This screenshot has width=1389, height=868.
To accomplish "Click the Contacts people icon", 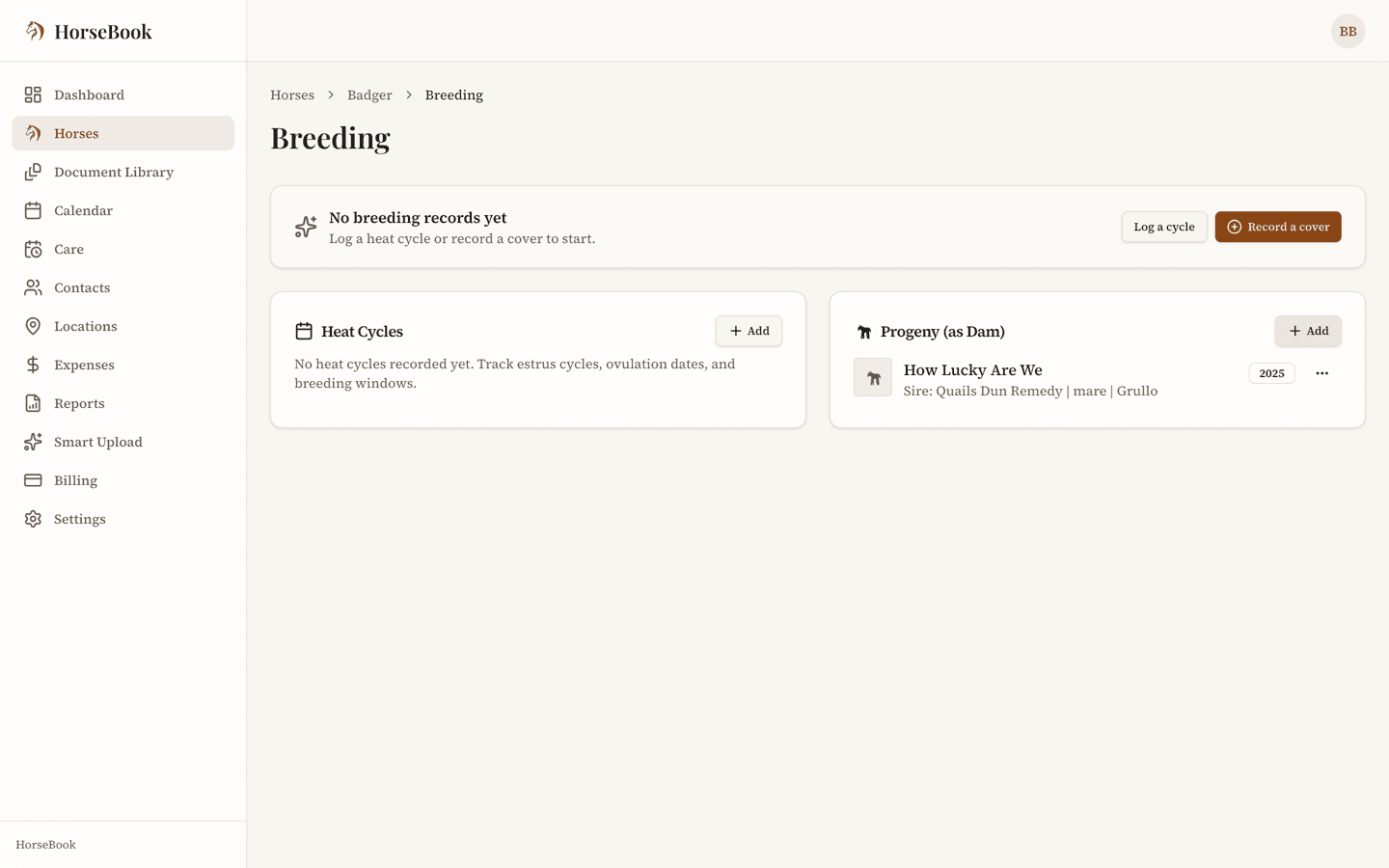I will tap(33, 287).
